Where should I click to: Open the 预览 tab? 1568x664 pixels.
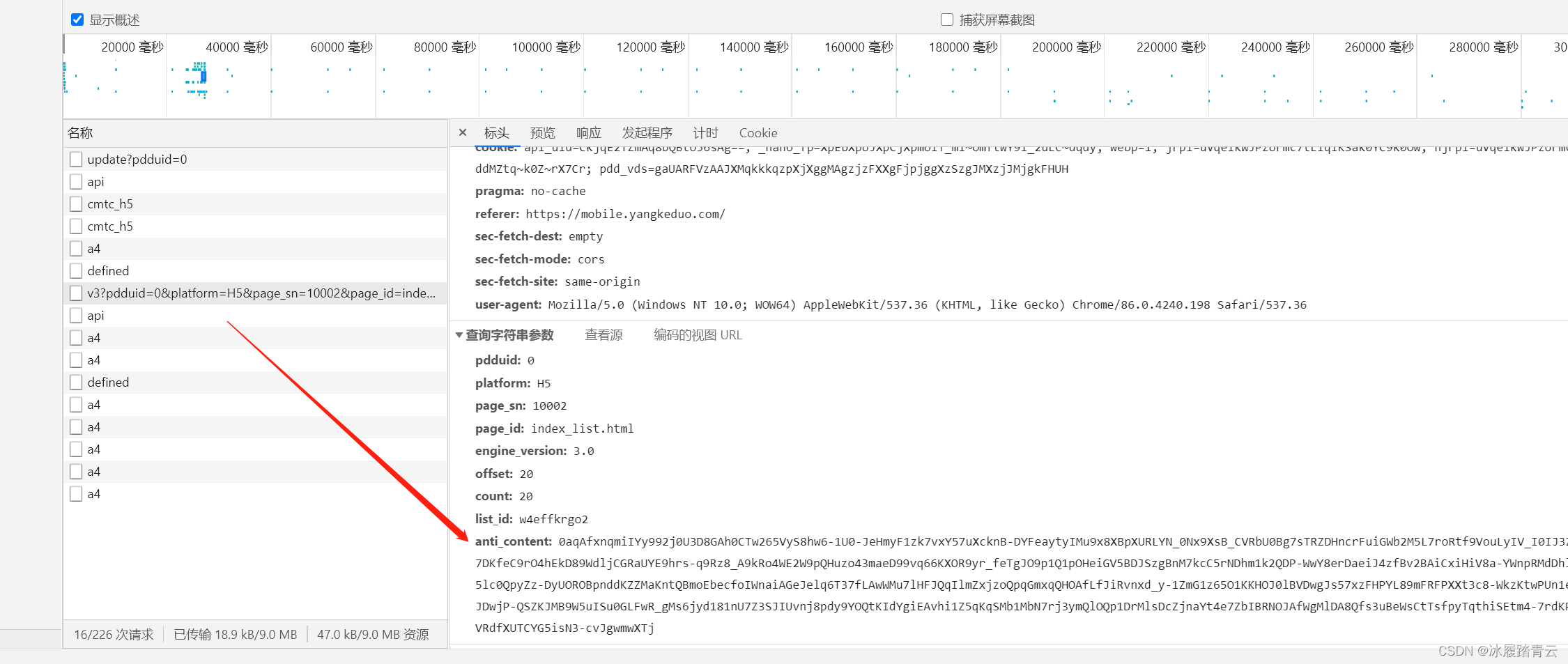[543, 132]
